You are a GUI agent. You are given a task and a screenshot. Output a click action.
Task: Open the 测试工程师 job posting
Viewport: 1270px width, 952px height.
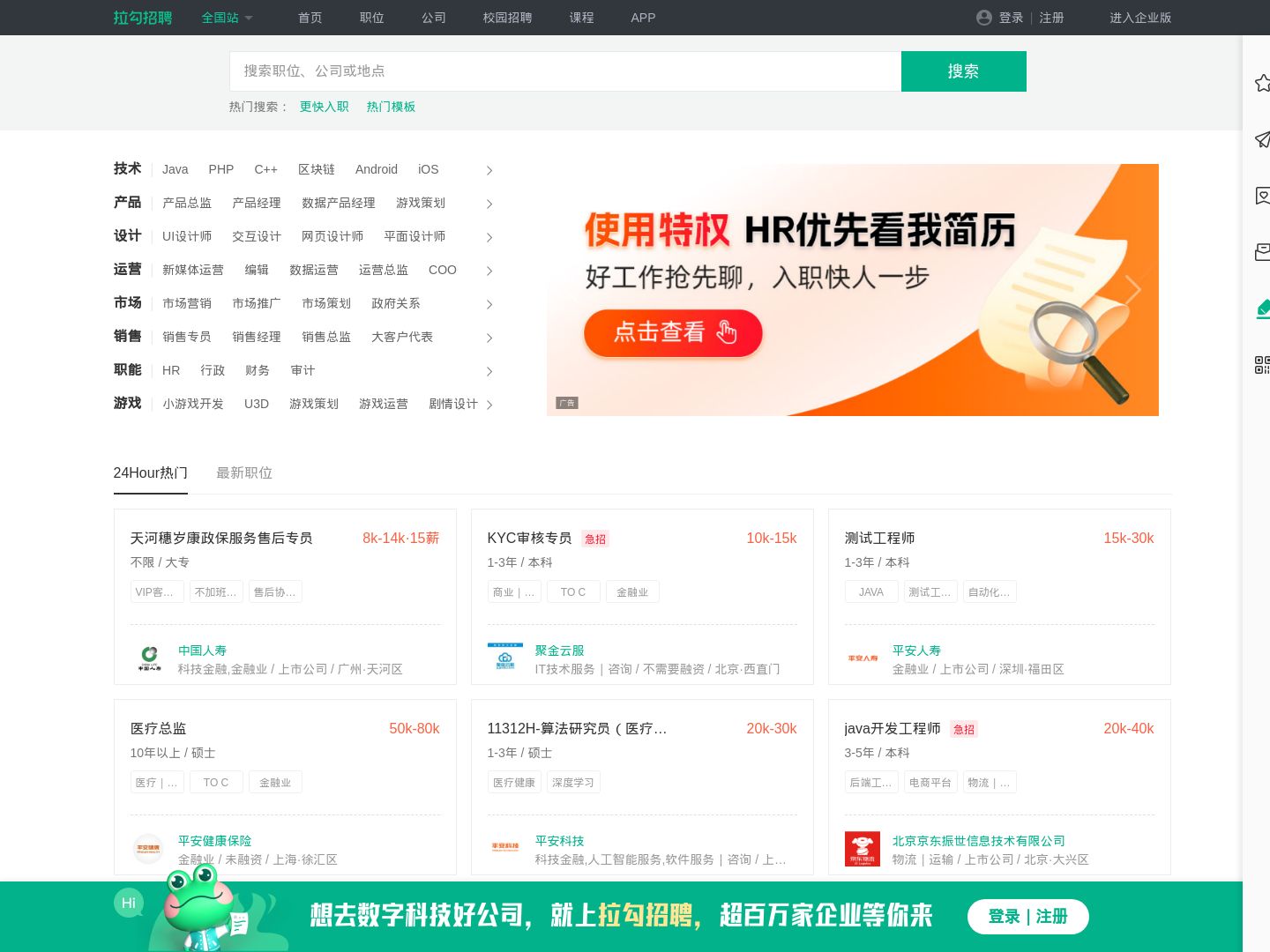pyautogui.click(x=880, y=538)
